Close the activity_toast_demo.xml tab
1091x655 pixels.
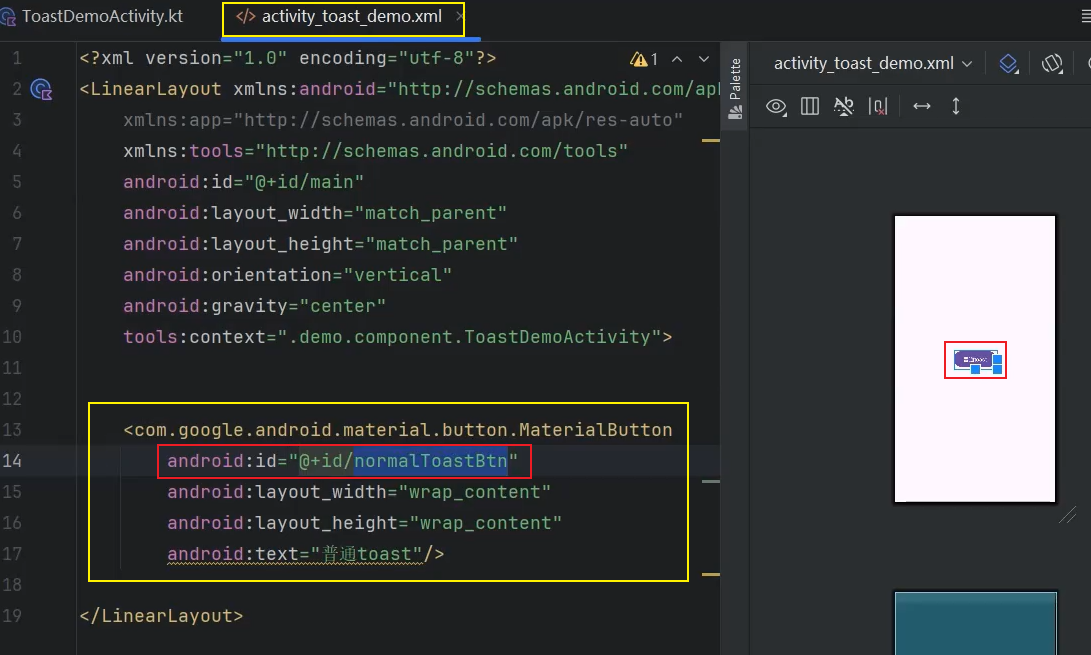(x=459, y=16)
